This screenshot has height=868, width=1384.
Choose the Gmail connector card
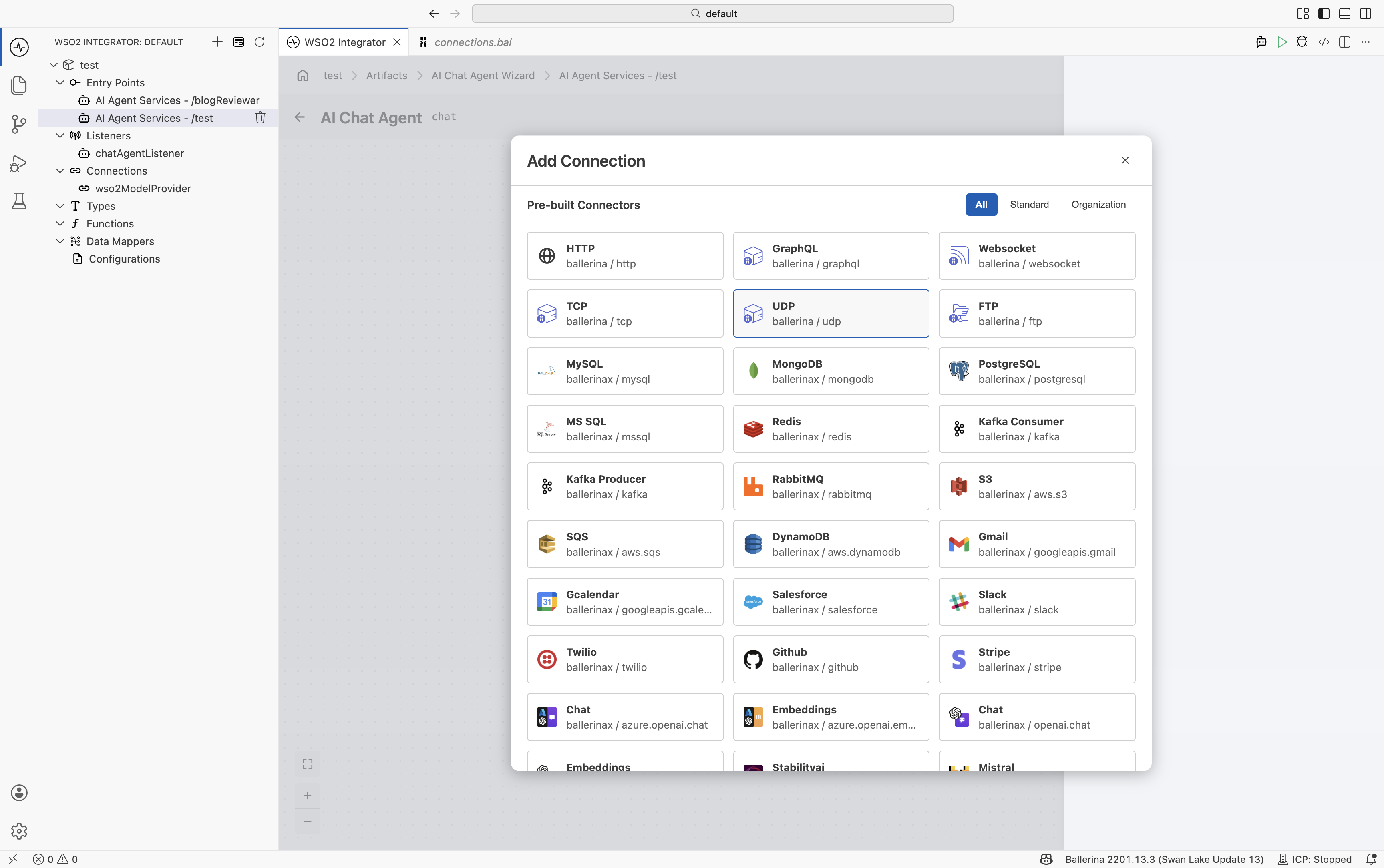(x=1037, y=544)
